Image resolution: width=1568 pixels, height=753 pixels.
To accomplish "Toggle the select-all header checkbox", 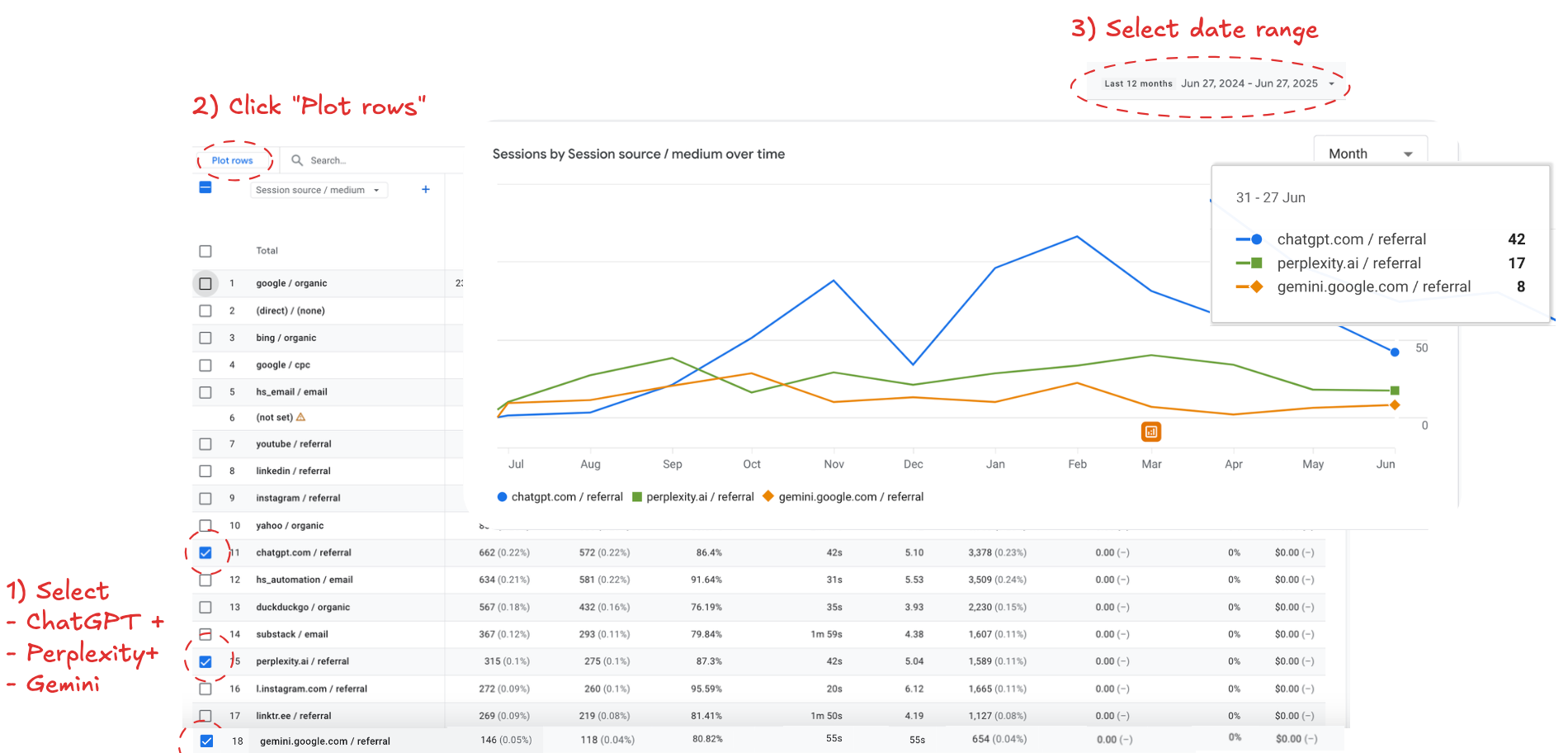I will point(205,187).
